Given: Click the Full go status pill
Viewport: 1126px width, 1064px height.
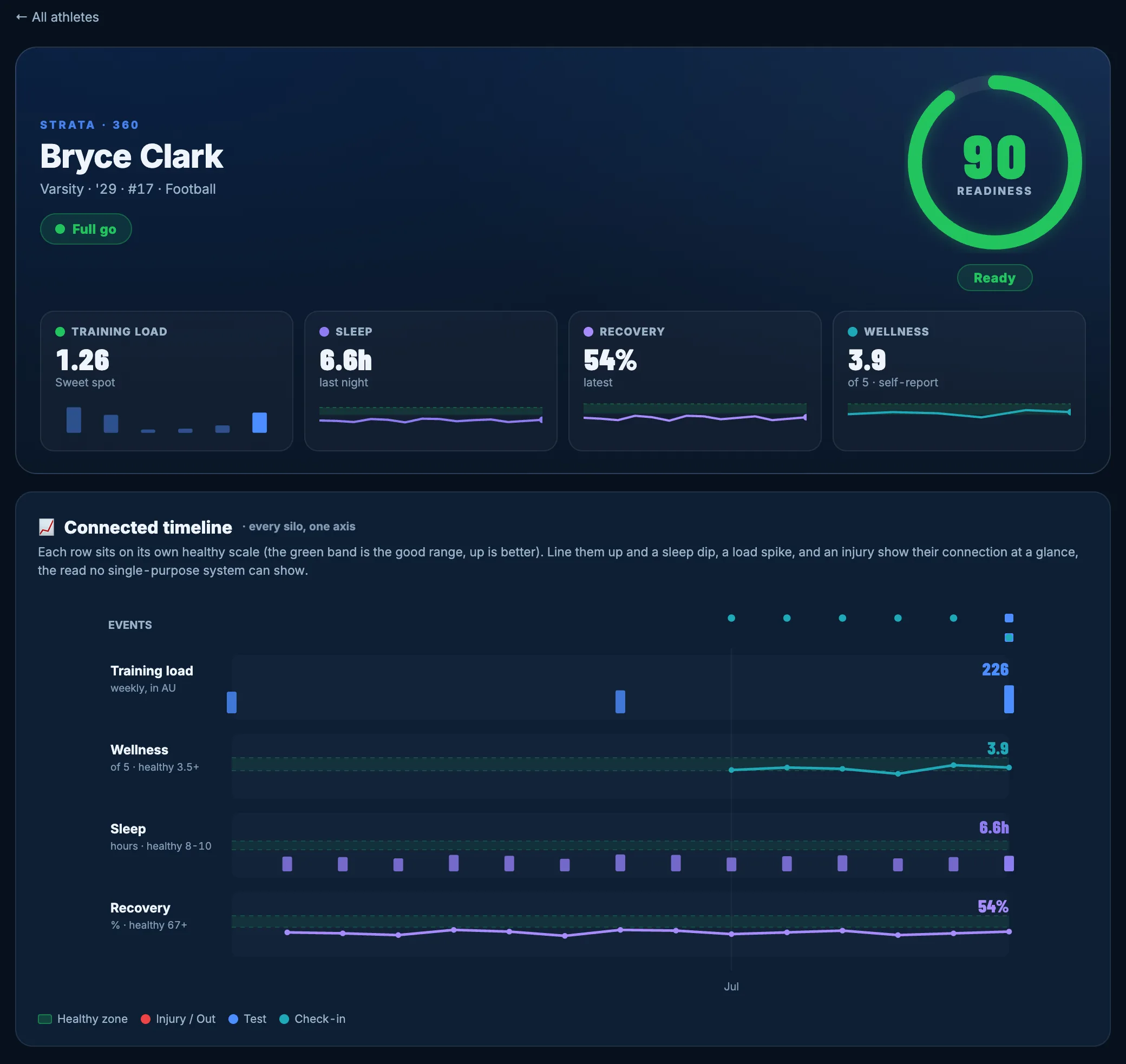Looking at the screenshot, I should click(86, 229).
